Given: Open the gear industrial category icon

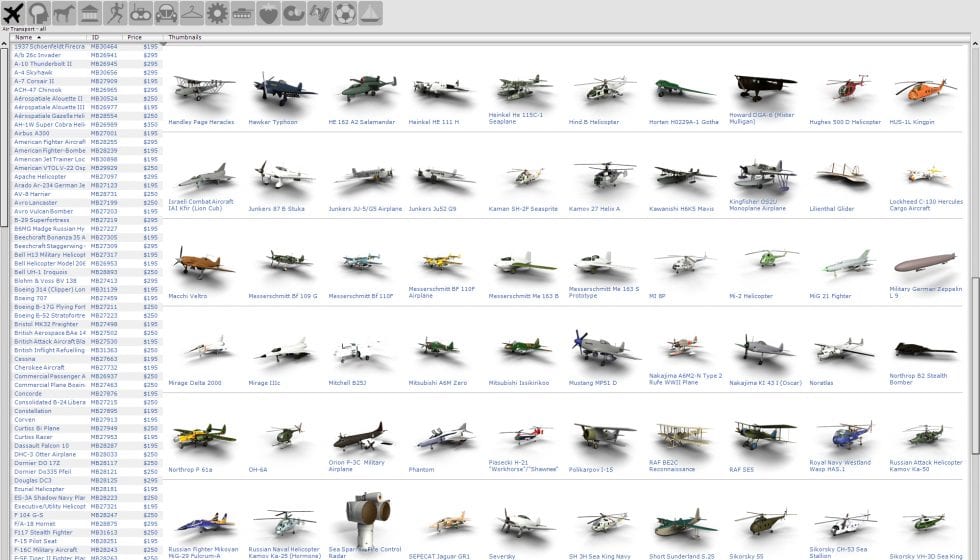Looking at the screenshot, I should click(x=217, y=13).
